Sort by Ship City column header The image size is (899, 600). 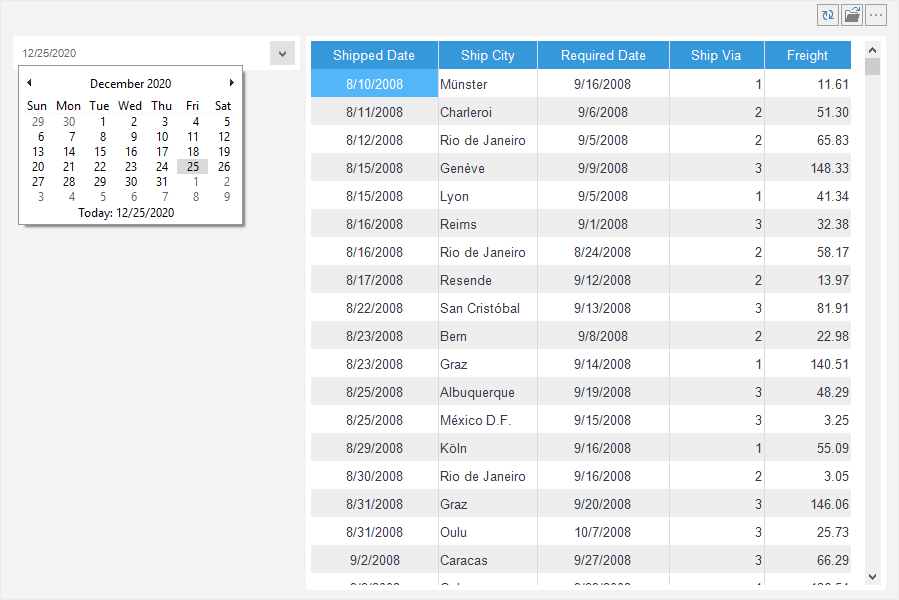[488, 56]
